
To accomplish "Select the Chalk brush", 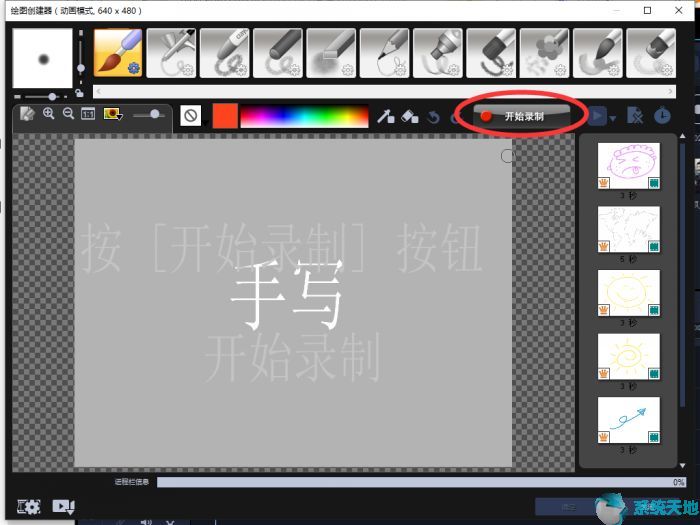I will (331, 53).
